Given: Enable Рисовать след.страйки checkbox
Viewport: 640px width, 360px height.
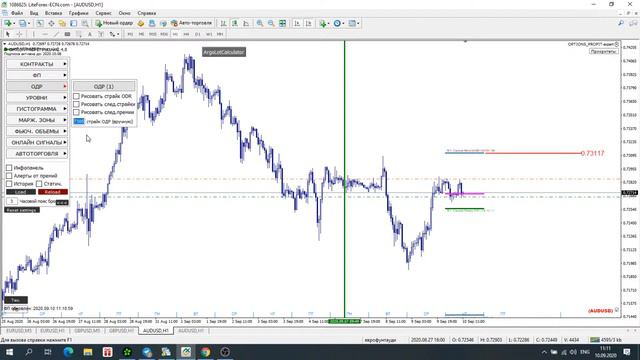Looking at the screenshot, I should click(x=76, y=104).
